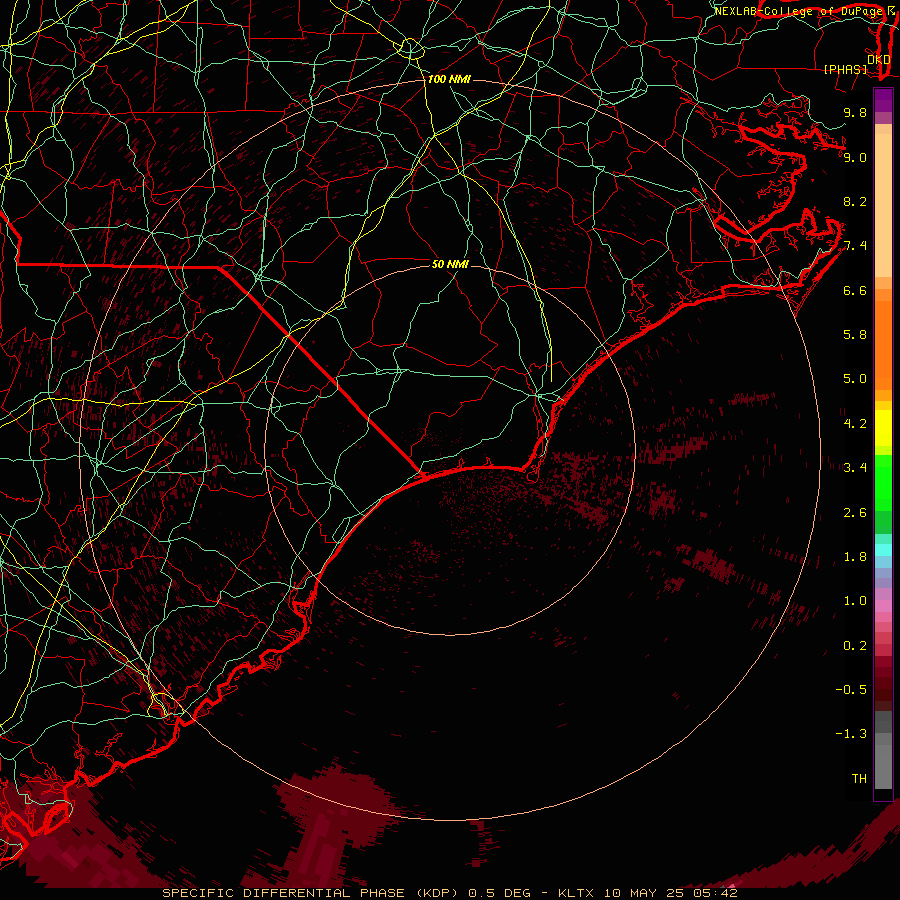
Task: Click the 50 NMI range ring label
Action: (x=450, y=264)
